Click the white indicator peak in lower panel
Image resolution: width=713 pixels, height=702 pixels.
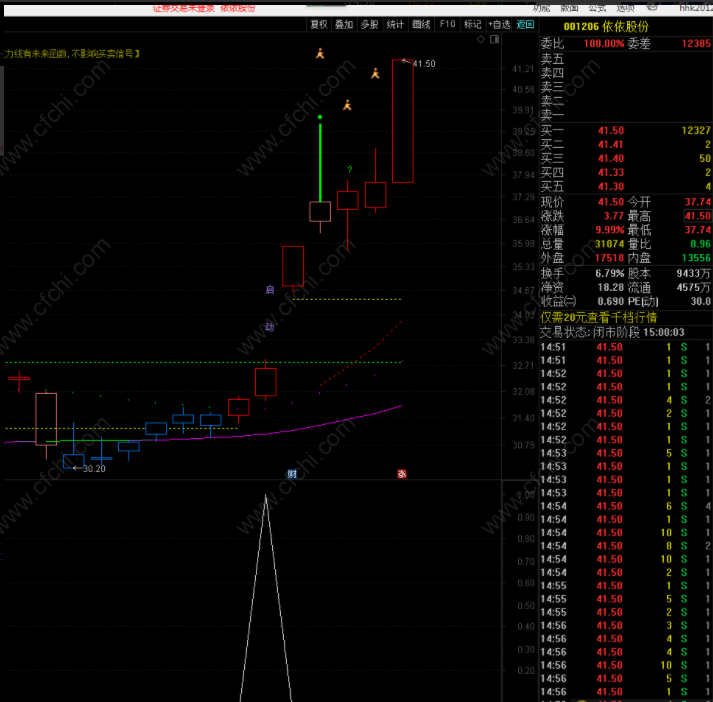tap(266, 498)
